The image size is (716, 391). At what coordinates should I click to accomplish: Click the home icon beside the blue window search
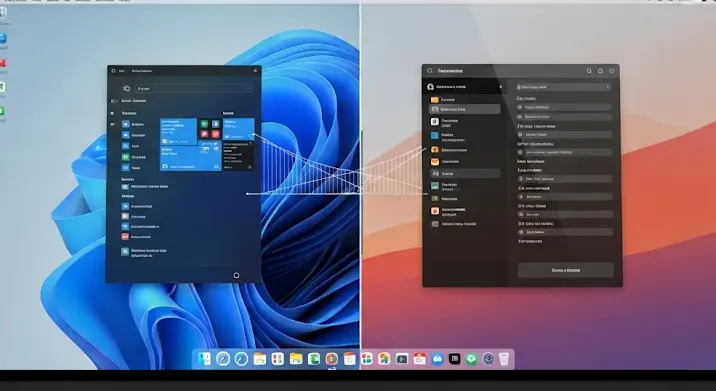pos(127,88)
